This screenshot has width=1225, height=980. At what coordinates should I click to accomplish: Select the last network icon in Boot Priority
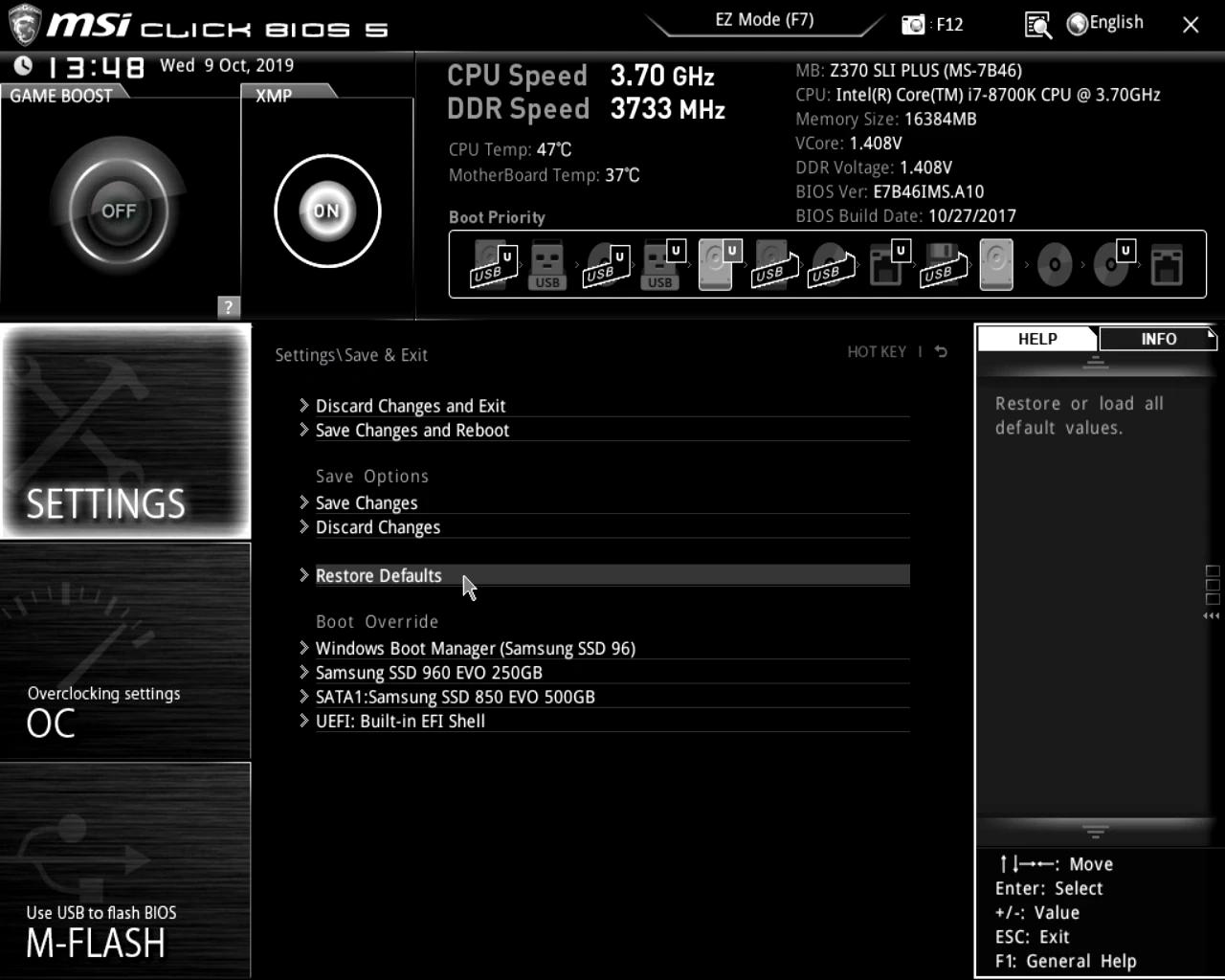(1167, 264)
